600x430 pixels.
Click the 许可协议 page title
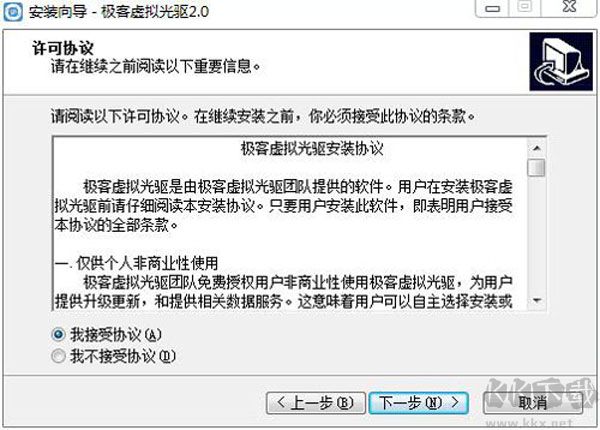pos(63,48)
